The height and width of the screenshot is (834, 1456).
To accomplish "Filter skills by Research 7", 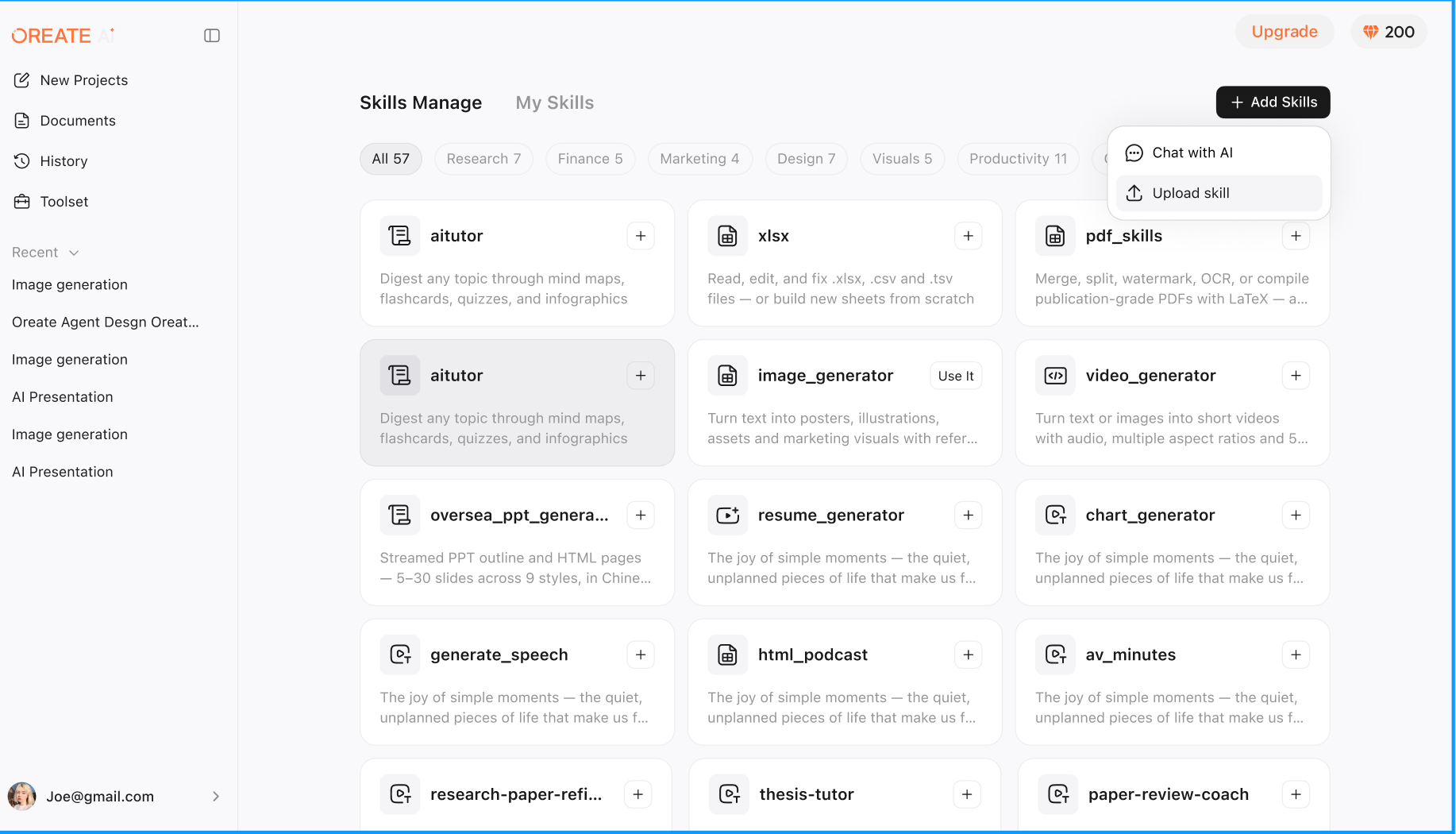I will 484,159.
